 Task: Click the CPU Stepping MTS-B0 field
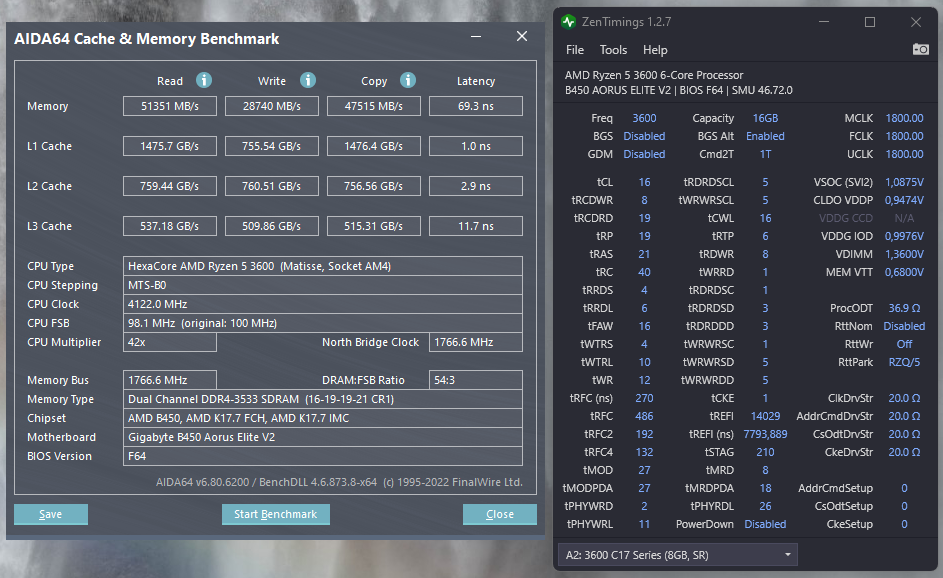(323, 285)
